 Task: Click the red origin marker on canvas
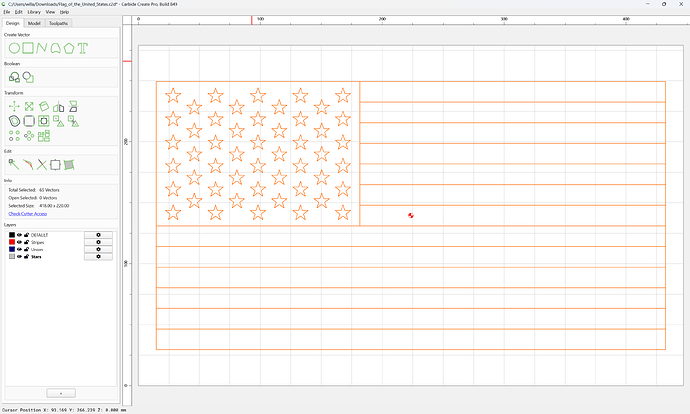[411, 215]
